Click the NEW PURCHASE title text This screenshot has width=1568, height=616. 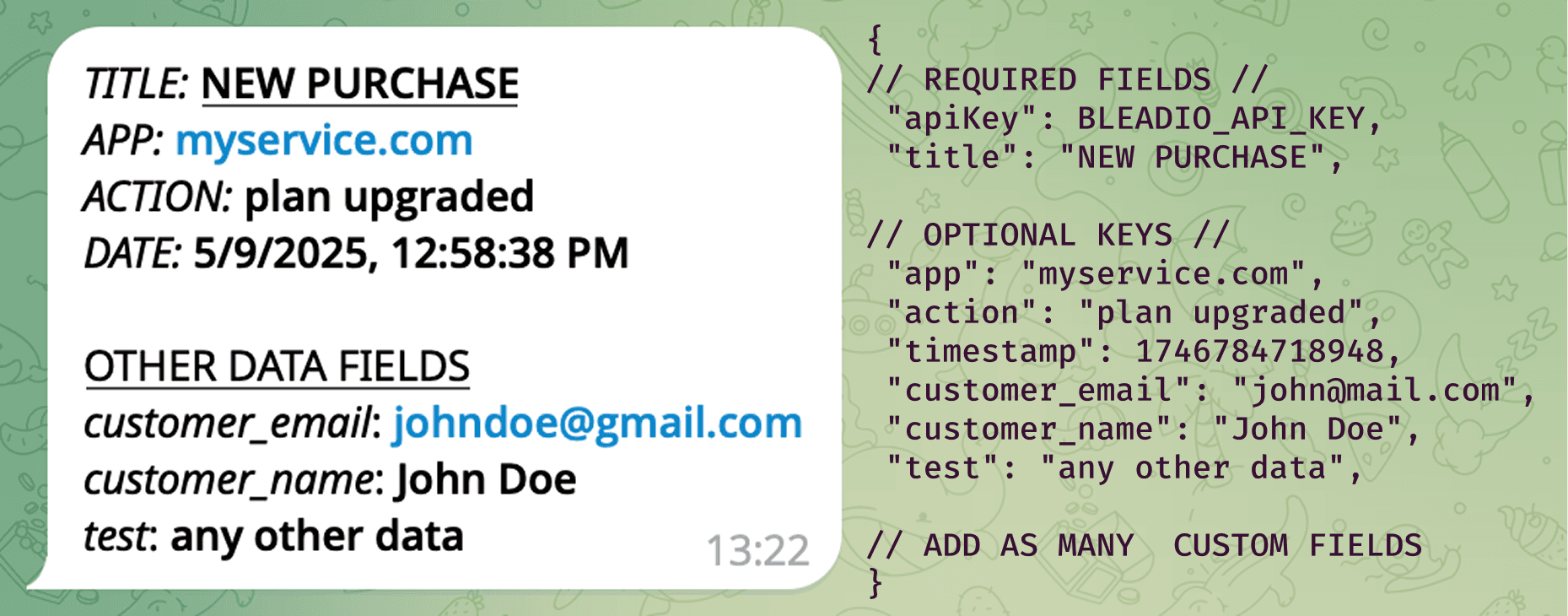pos(360,84)
